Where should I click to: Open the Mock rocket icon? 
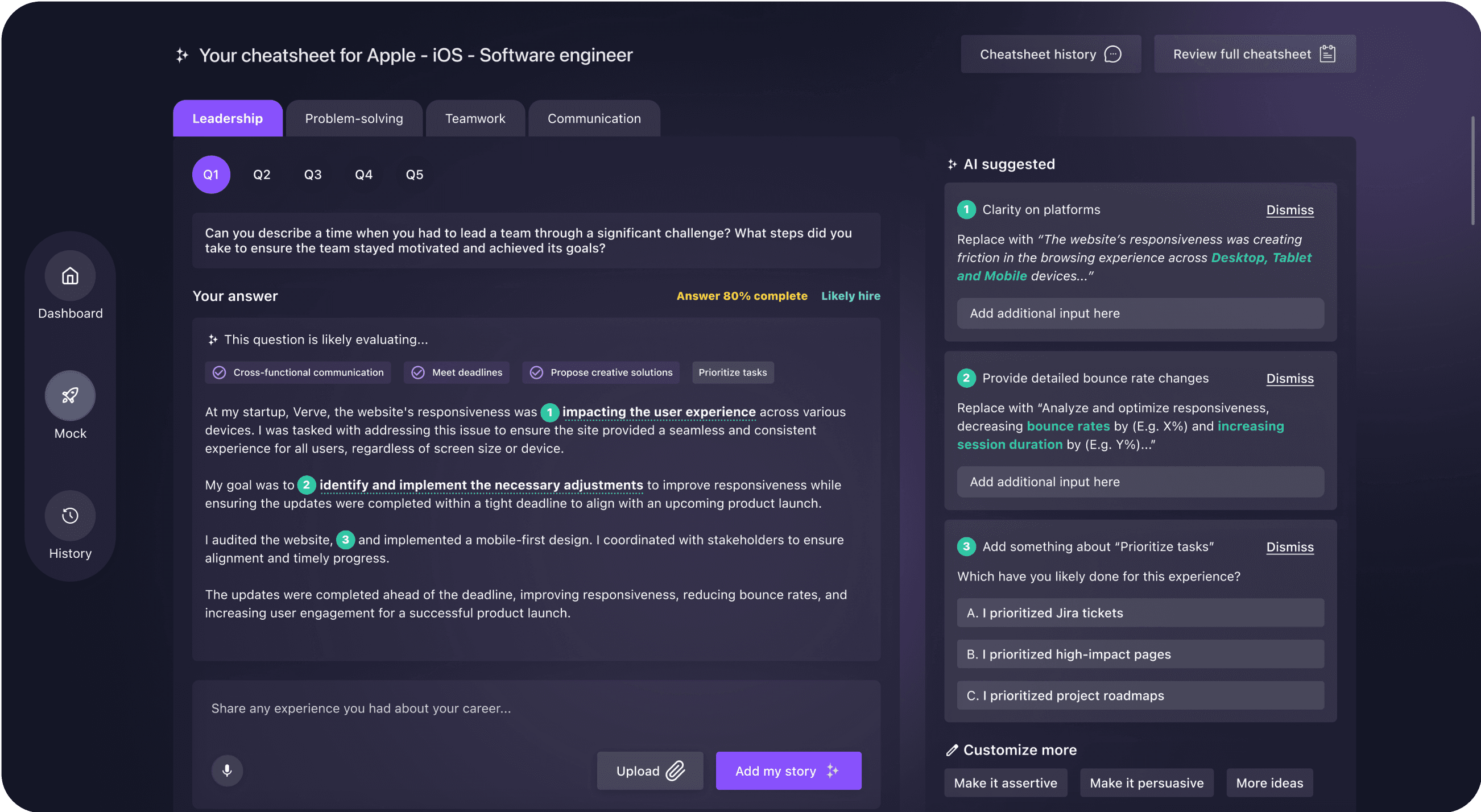70,395
